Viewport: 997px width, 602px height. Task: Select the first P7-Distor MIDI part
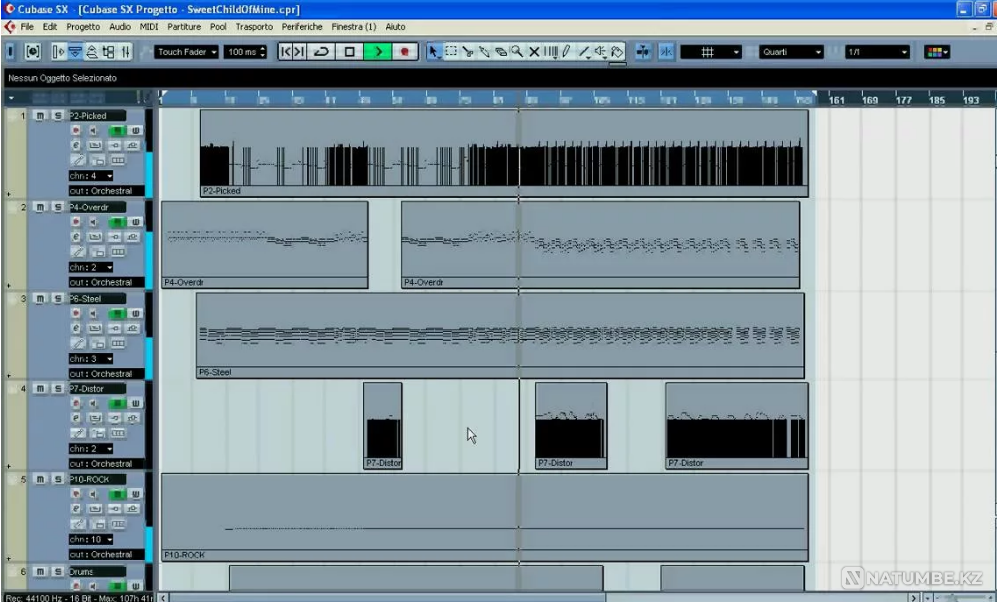coord(382,426)
